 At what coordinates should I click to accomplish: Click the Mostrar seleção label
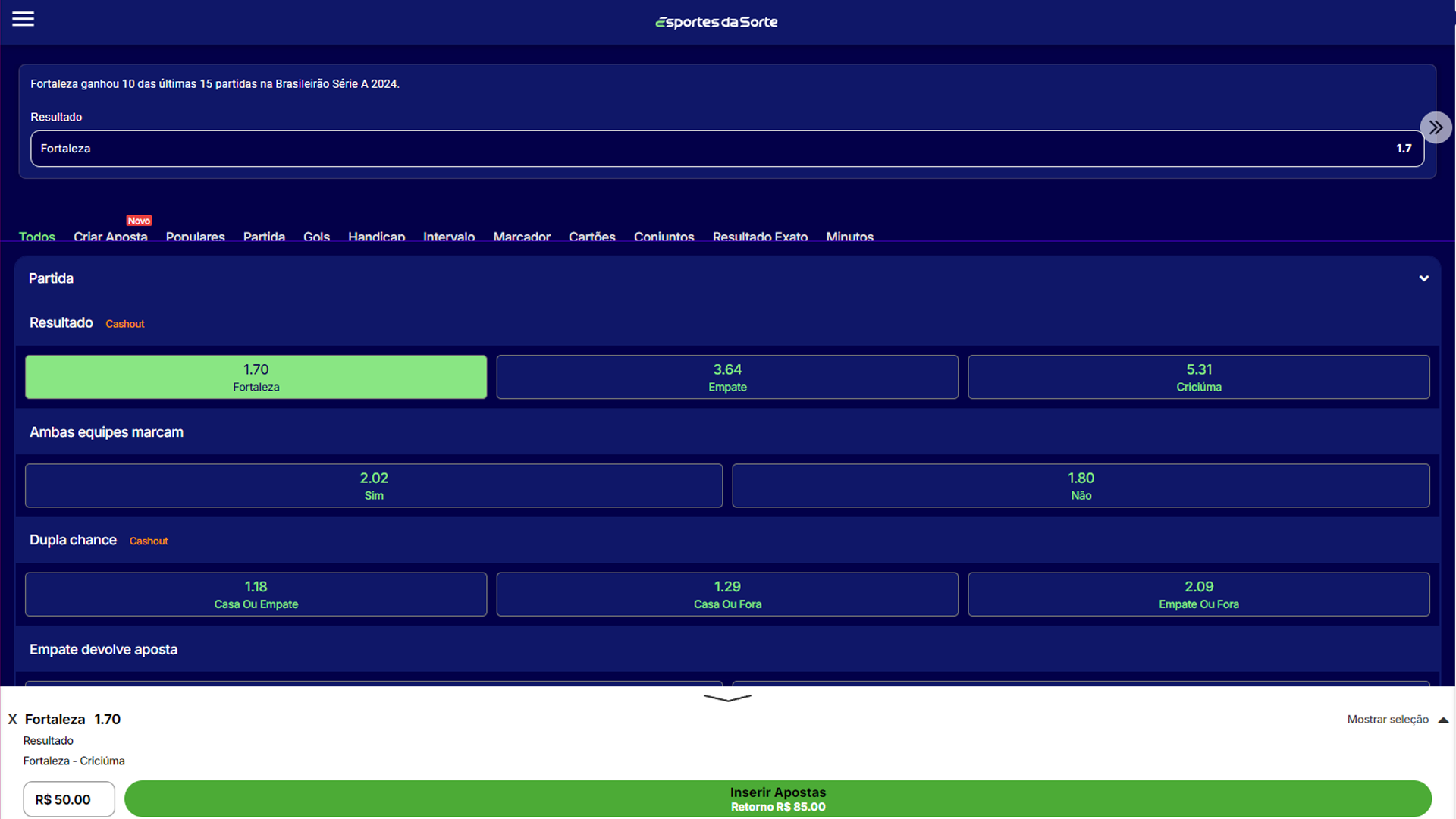1388,720
